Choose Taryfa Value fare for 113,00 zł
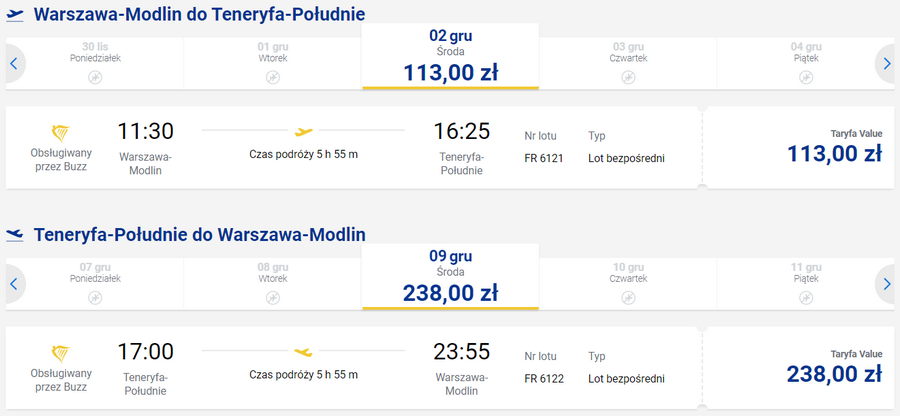The height and width of the screenshot is (416, 900). [800, 147]
